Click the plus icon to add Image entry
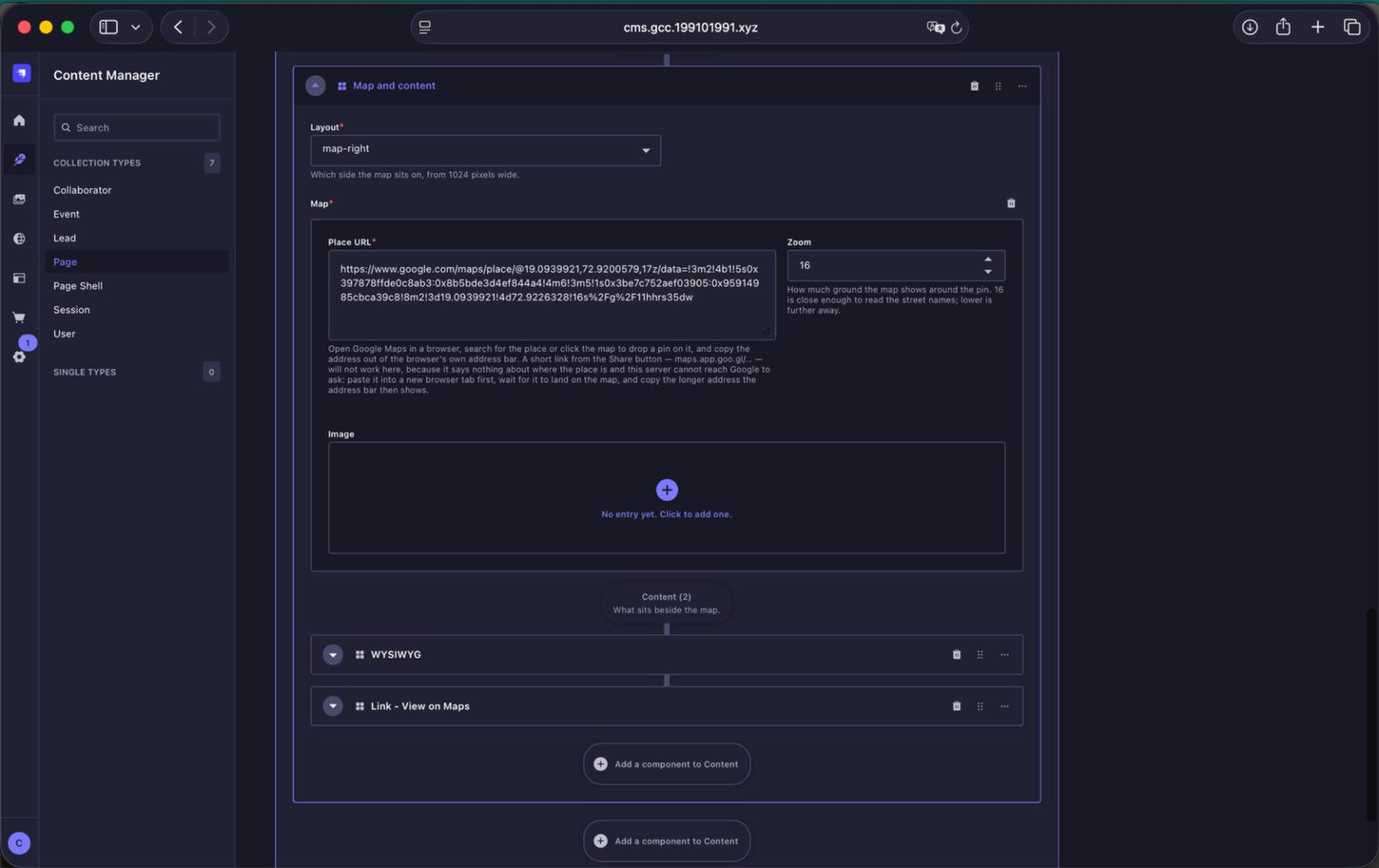The width and height of the screenshot is (1379, 868). coord(667,490)
